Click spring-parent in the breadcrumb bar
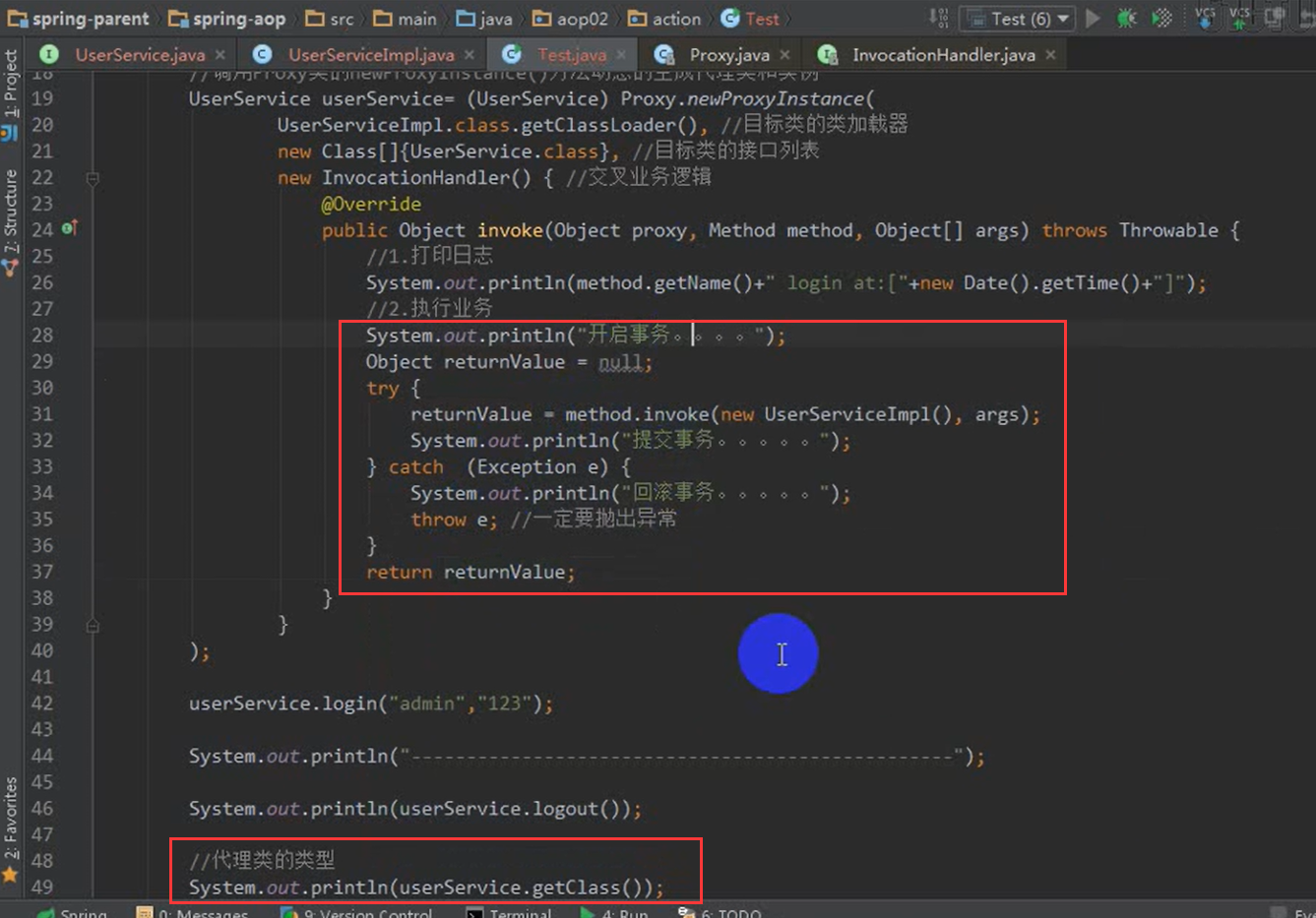The image size is (1316, 918). 79,19
